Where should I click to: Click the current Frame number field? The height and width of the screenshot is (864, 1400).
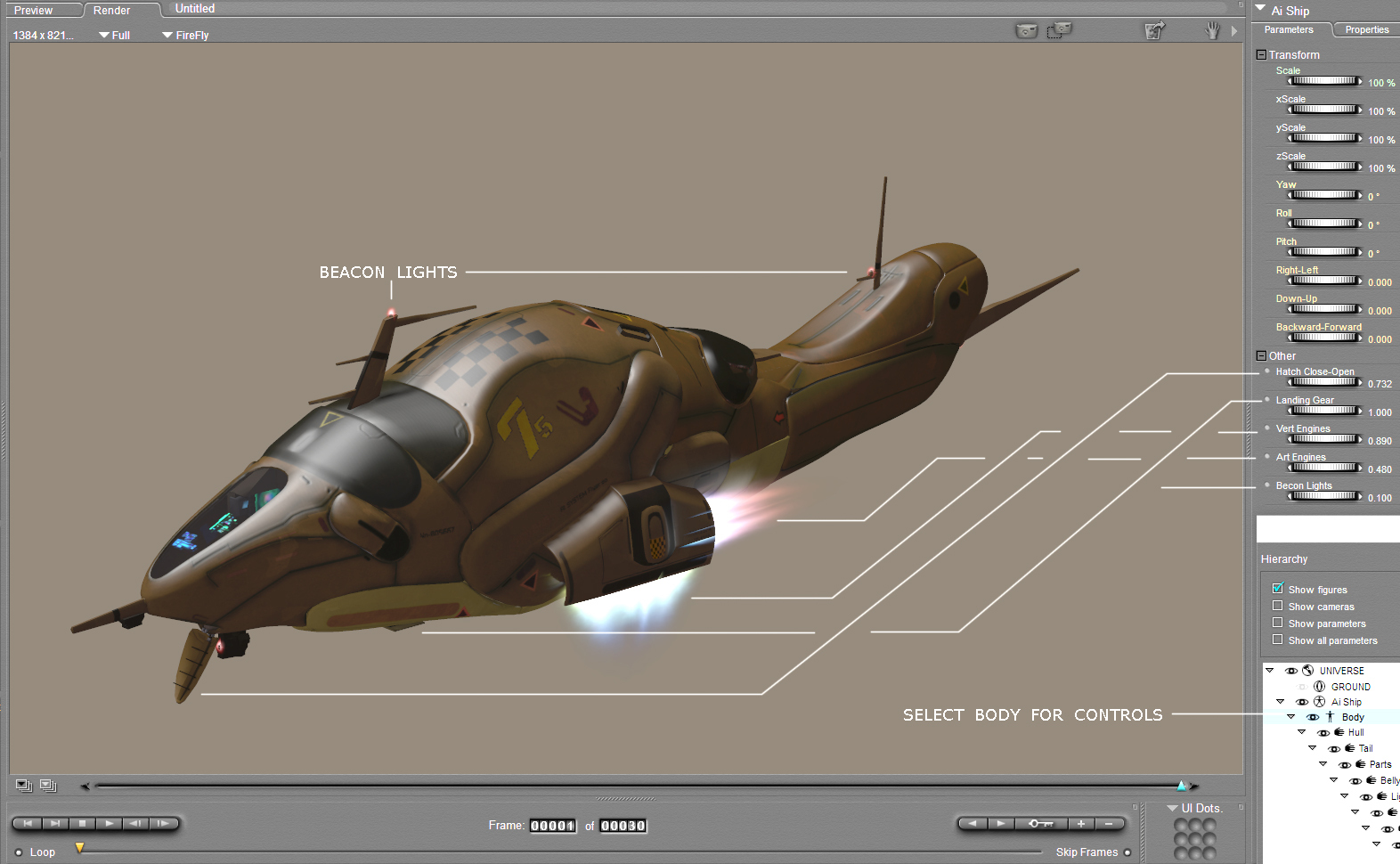tap(553, 826)
